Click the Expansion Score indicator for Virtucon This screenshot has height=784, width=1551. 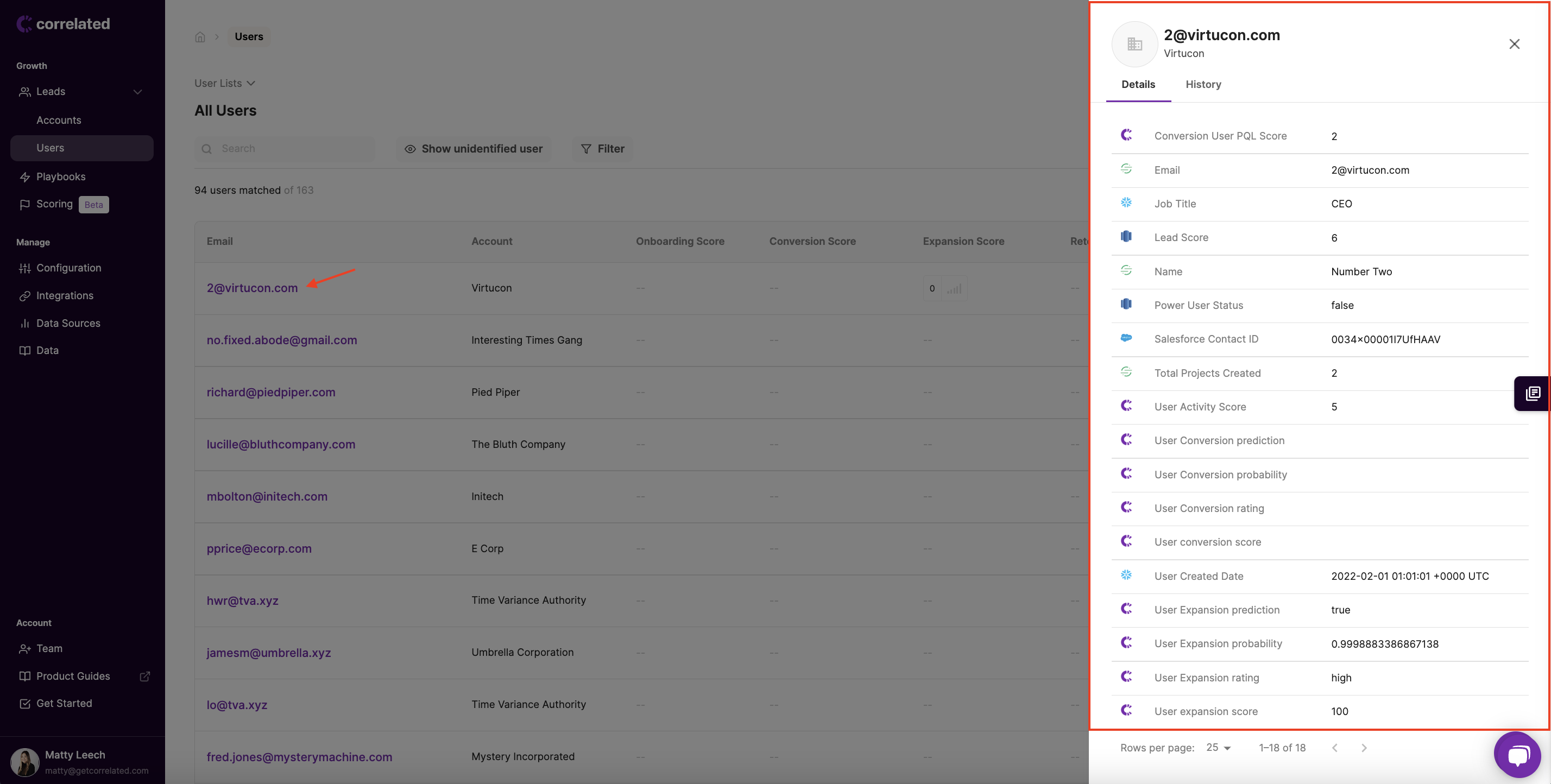[944, 288]
